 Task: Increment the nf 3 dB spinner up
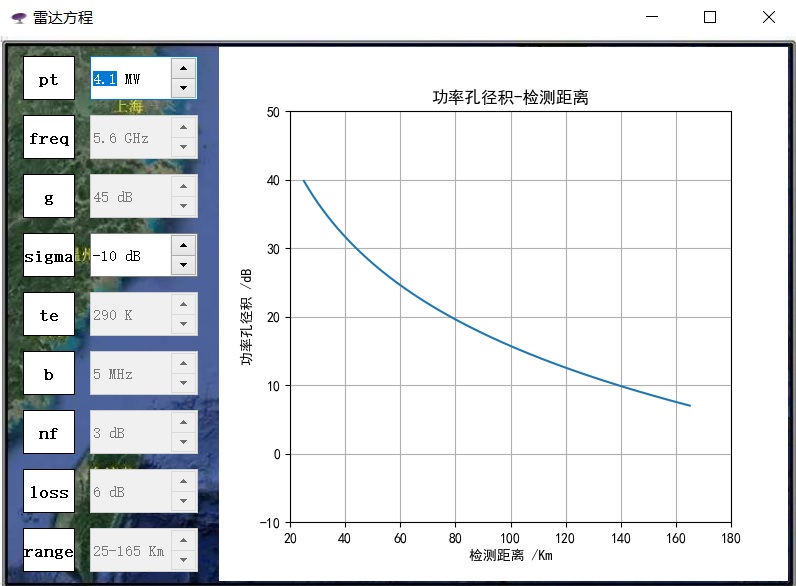(183, 422)
